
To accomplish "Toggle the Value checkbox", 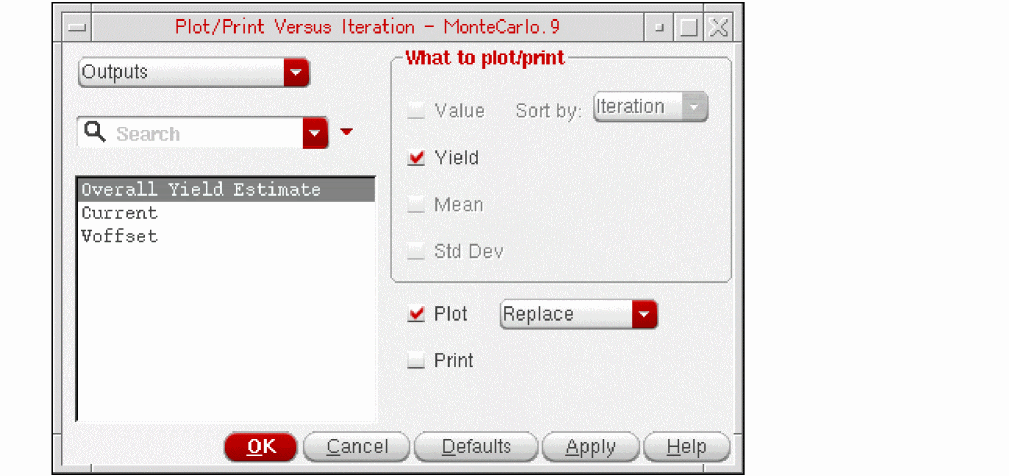I will [417, 111].
